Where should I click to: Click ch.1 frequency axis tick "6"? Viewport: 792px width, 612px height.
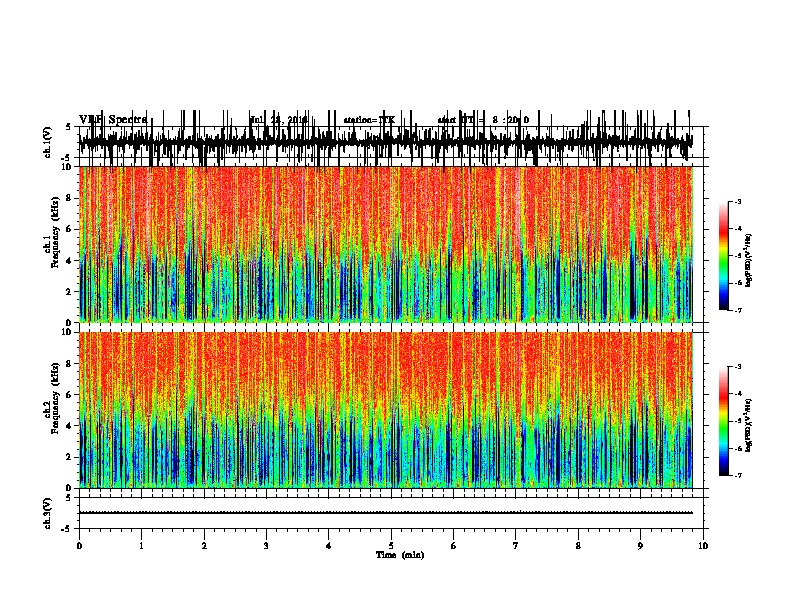coord(70,229)
